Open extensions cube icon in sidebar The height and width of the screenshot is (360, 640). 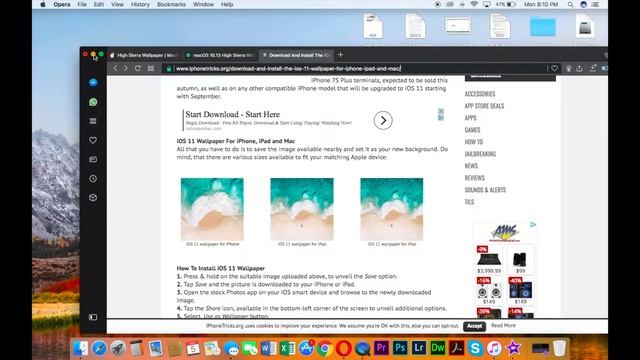pos(93,198)
